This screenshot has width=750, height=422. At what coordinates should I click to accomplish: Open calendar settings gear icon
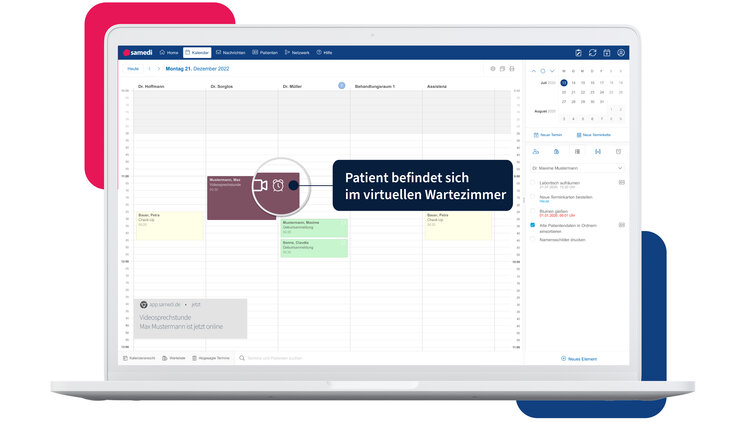pos(492,69)
